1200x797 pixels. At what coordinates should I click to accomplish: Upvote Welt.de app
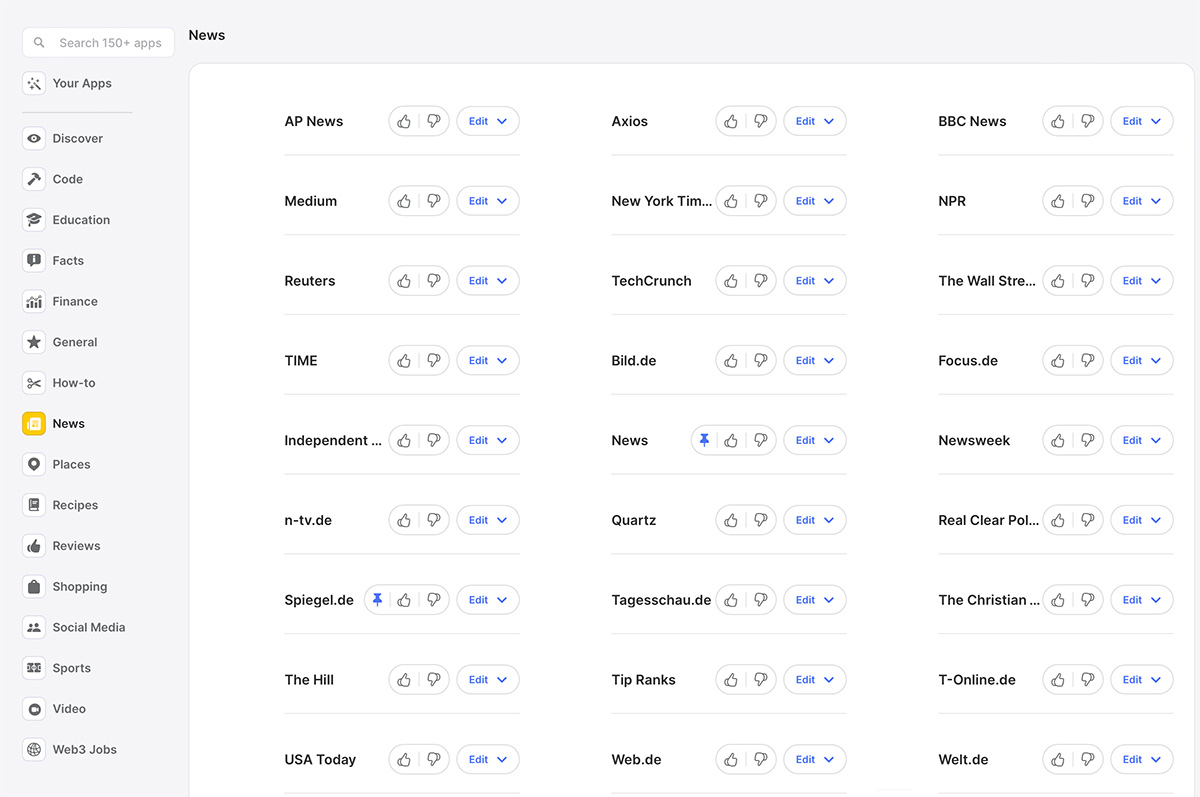[x=1058, y=760]
